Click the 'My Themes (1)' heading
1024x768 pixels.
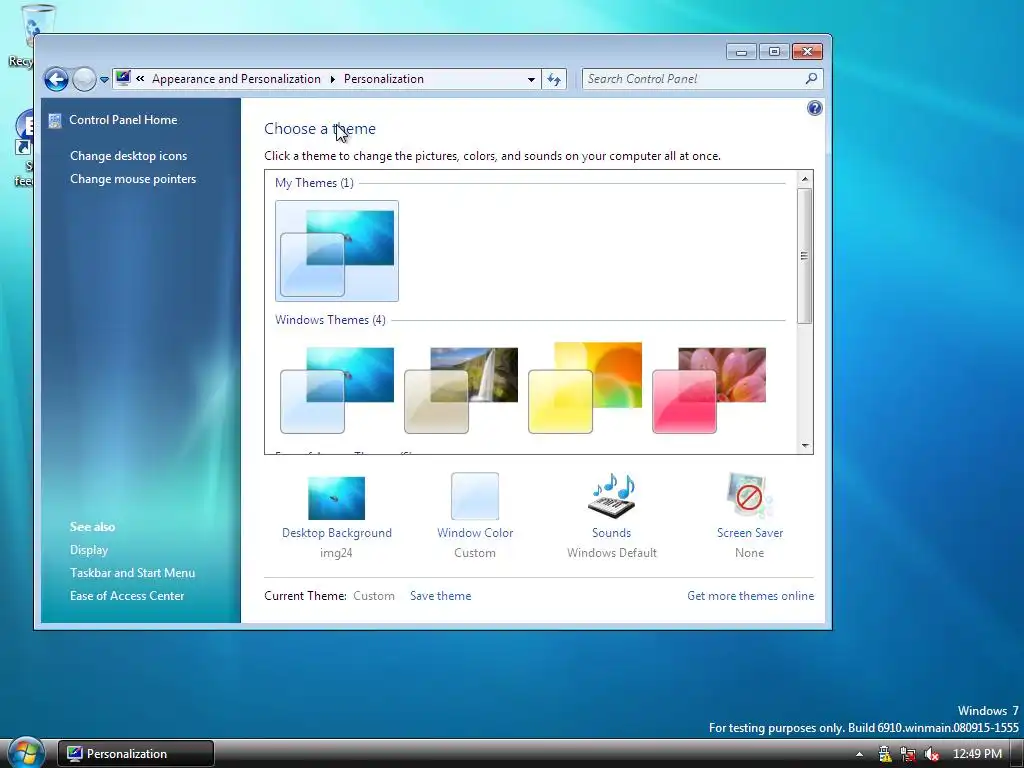click(x=314, y=183)
